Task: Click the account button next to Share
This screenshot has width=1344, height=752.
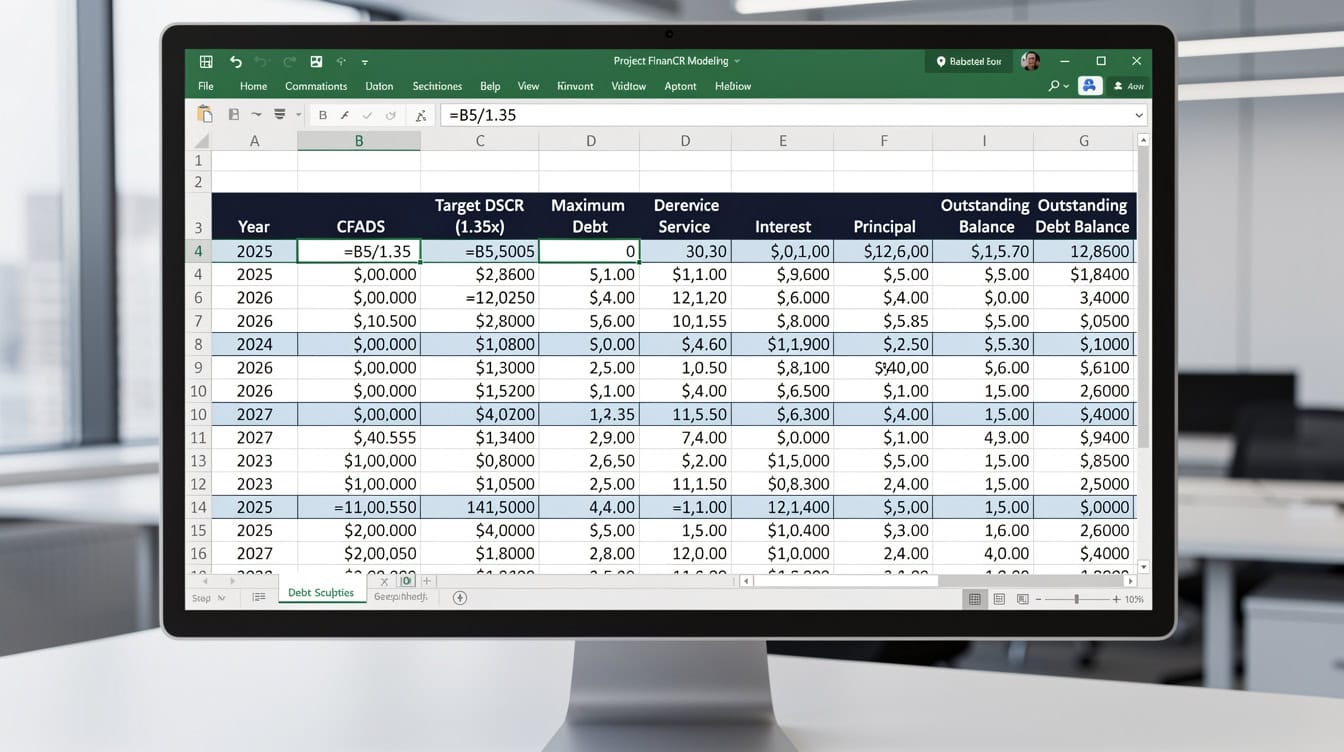Action: 1129,86
